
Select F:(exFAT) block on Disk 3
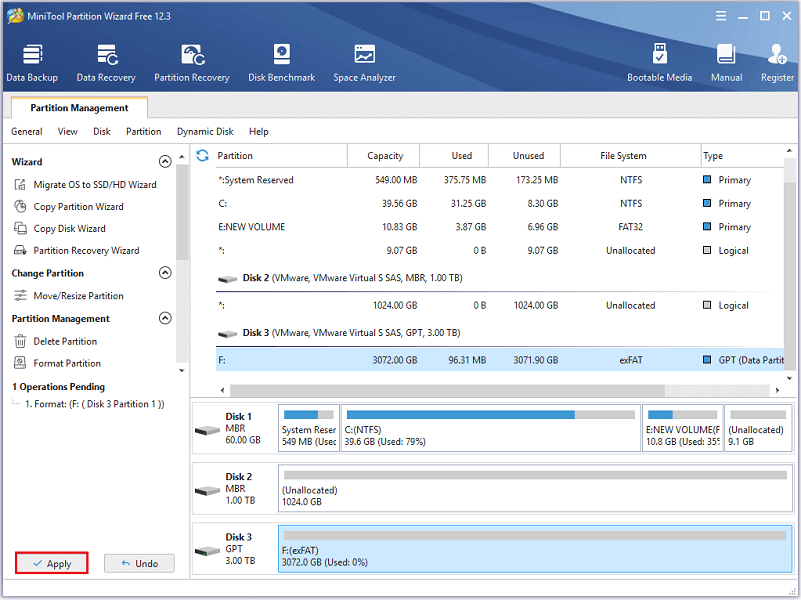pos(535,549)
